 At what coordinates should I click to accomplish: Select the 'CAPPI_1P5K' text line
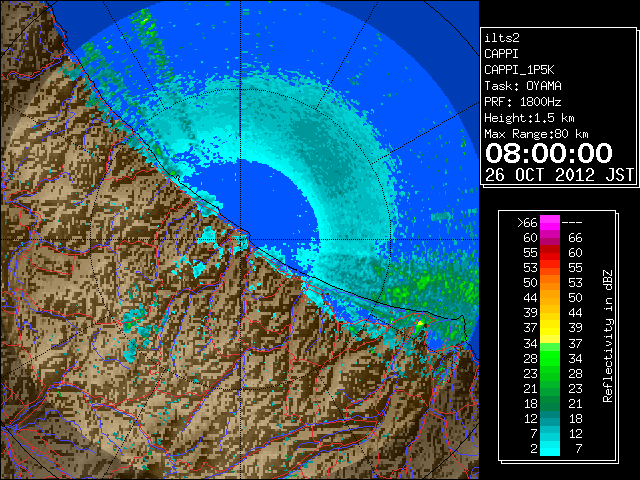(x=519, y=70)
